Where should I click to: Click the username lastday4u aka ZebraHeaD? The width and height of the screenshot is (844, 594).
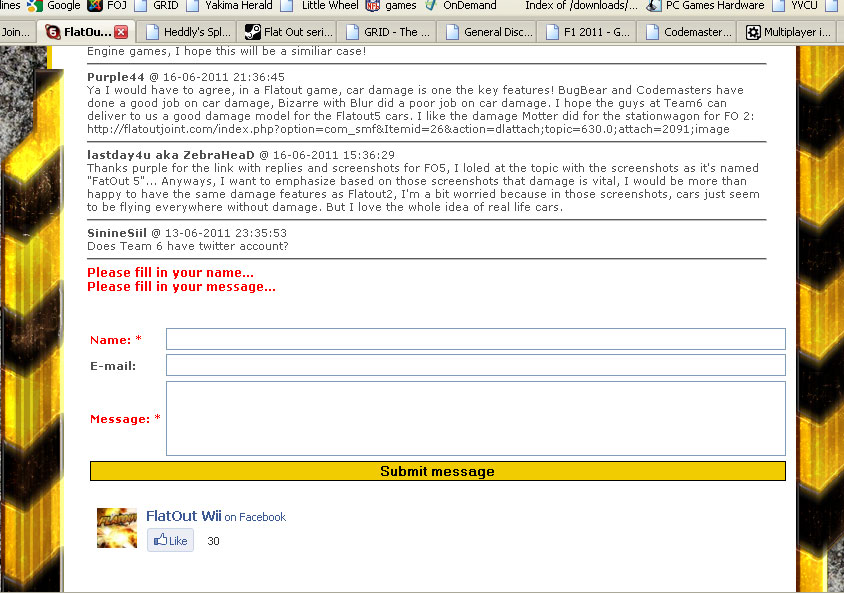[x=171, y=155]
